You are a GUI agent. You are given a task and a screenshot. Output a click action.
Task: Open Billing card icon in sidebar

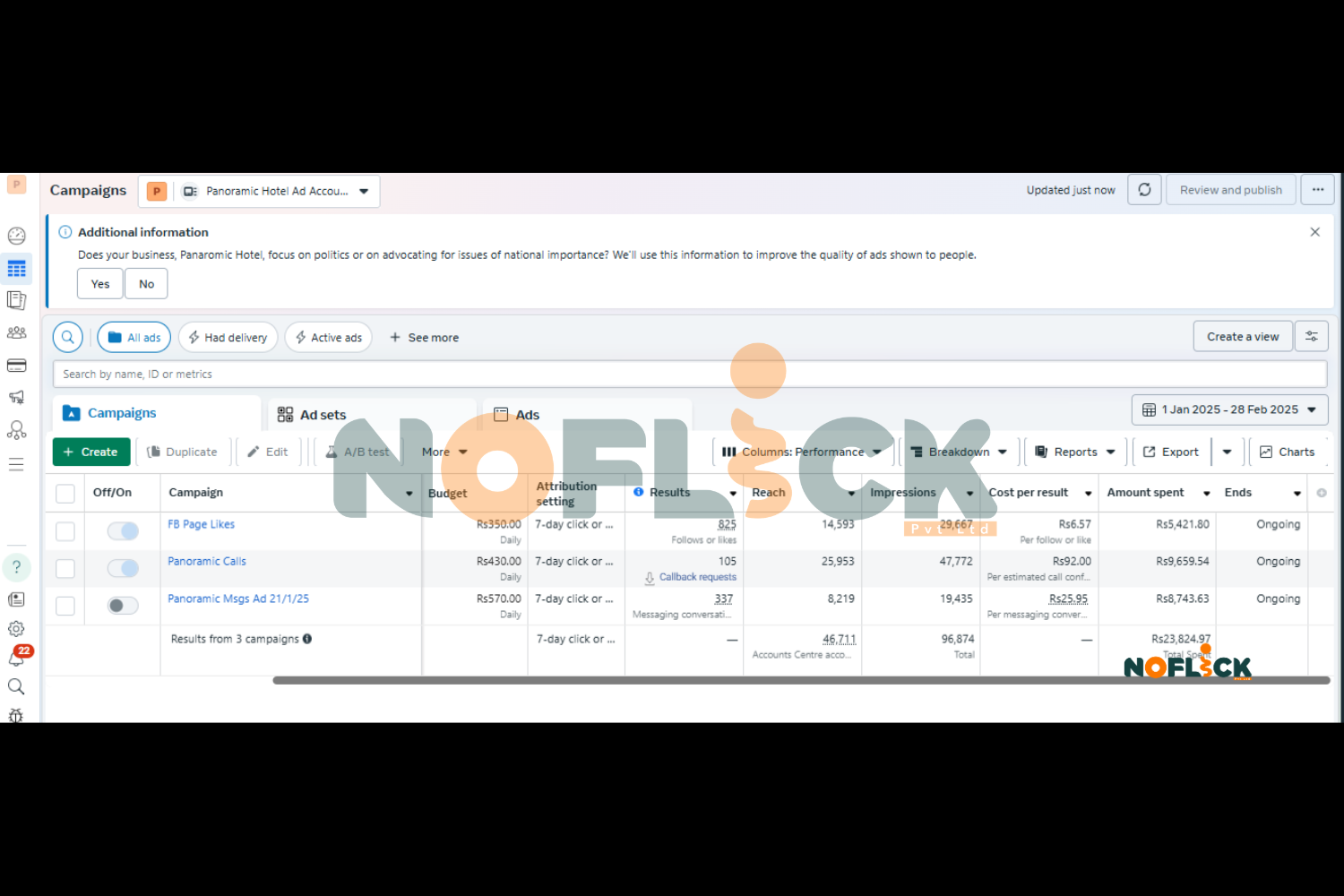16,366
